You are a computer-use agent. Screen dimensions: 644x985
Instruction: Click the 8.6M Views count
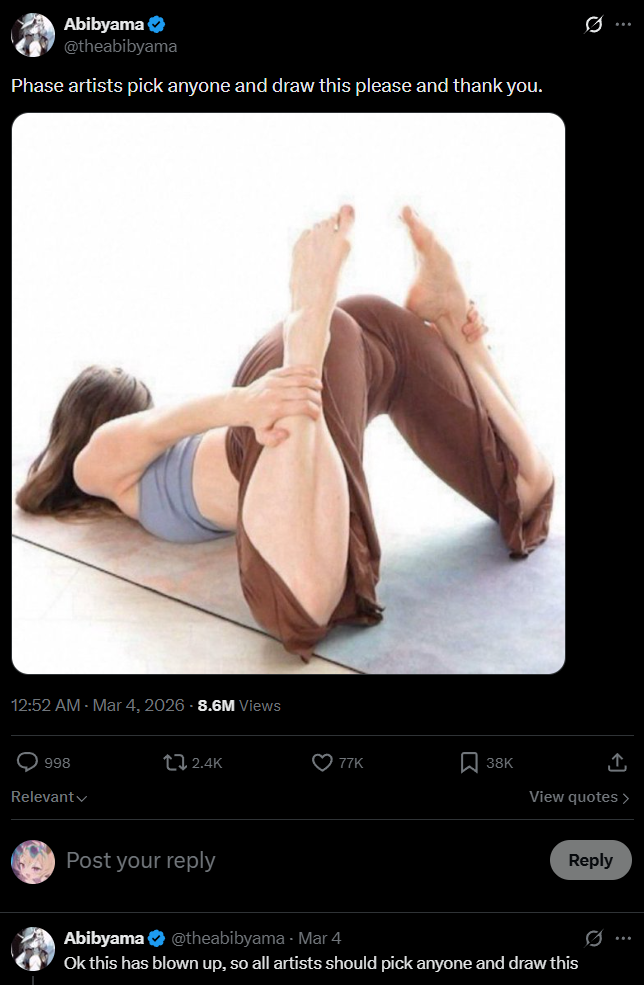tap(239, 705)
